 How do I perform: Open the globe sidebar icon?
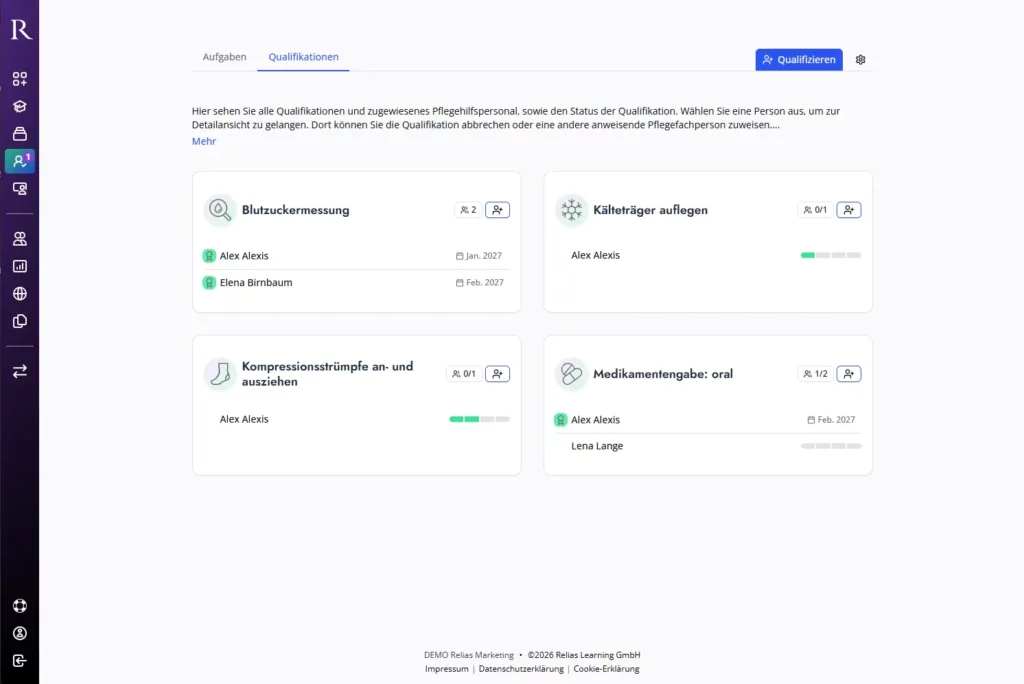tap(20, 293)
